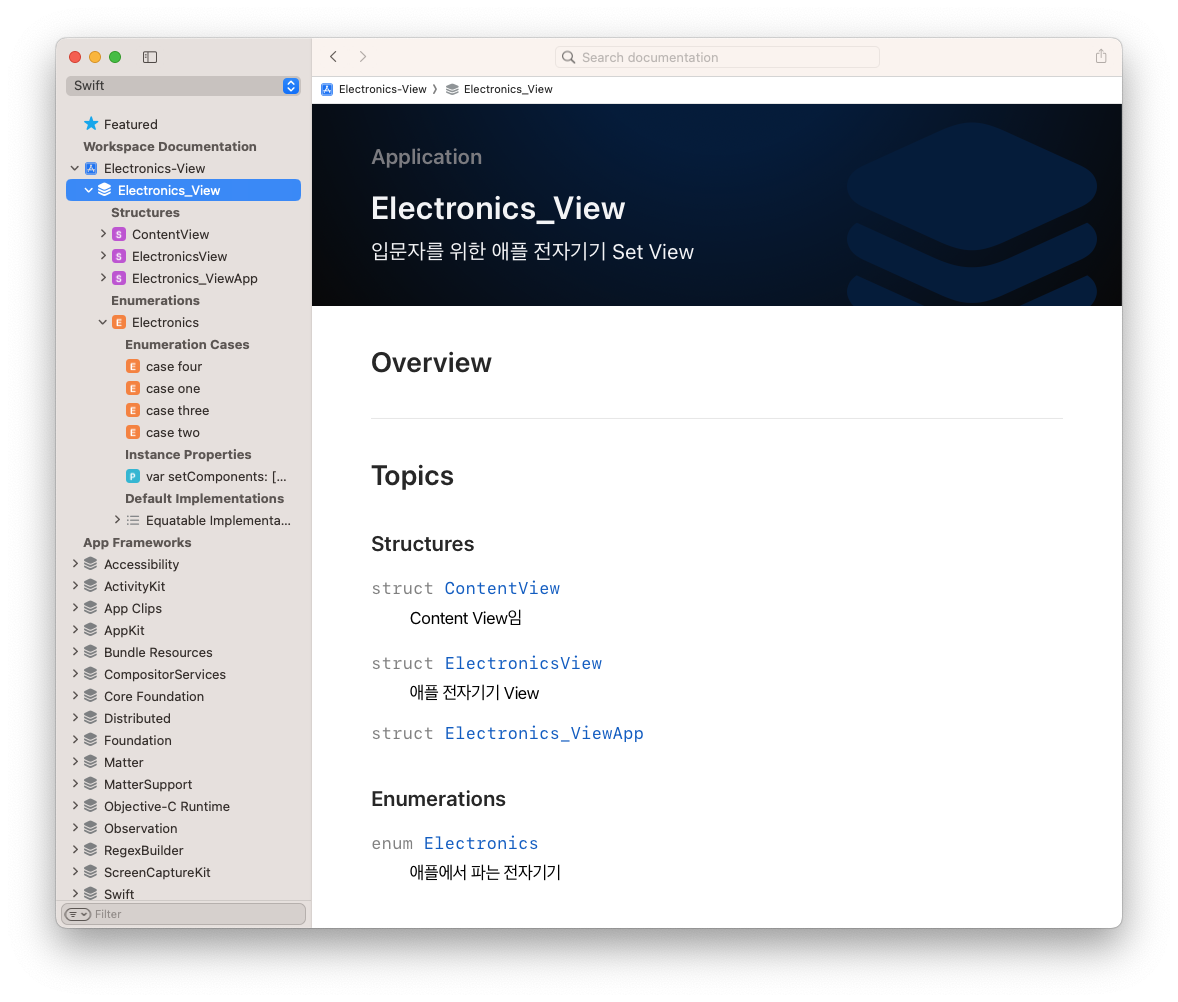Click the struct icon beside ElectronicsView
The image size is (1178, 1002).
pyautogui.click(x=119, y=256)
